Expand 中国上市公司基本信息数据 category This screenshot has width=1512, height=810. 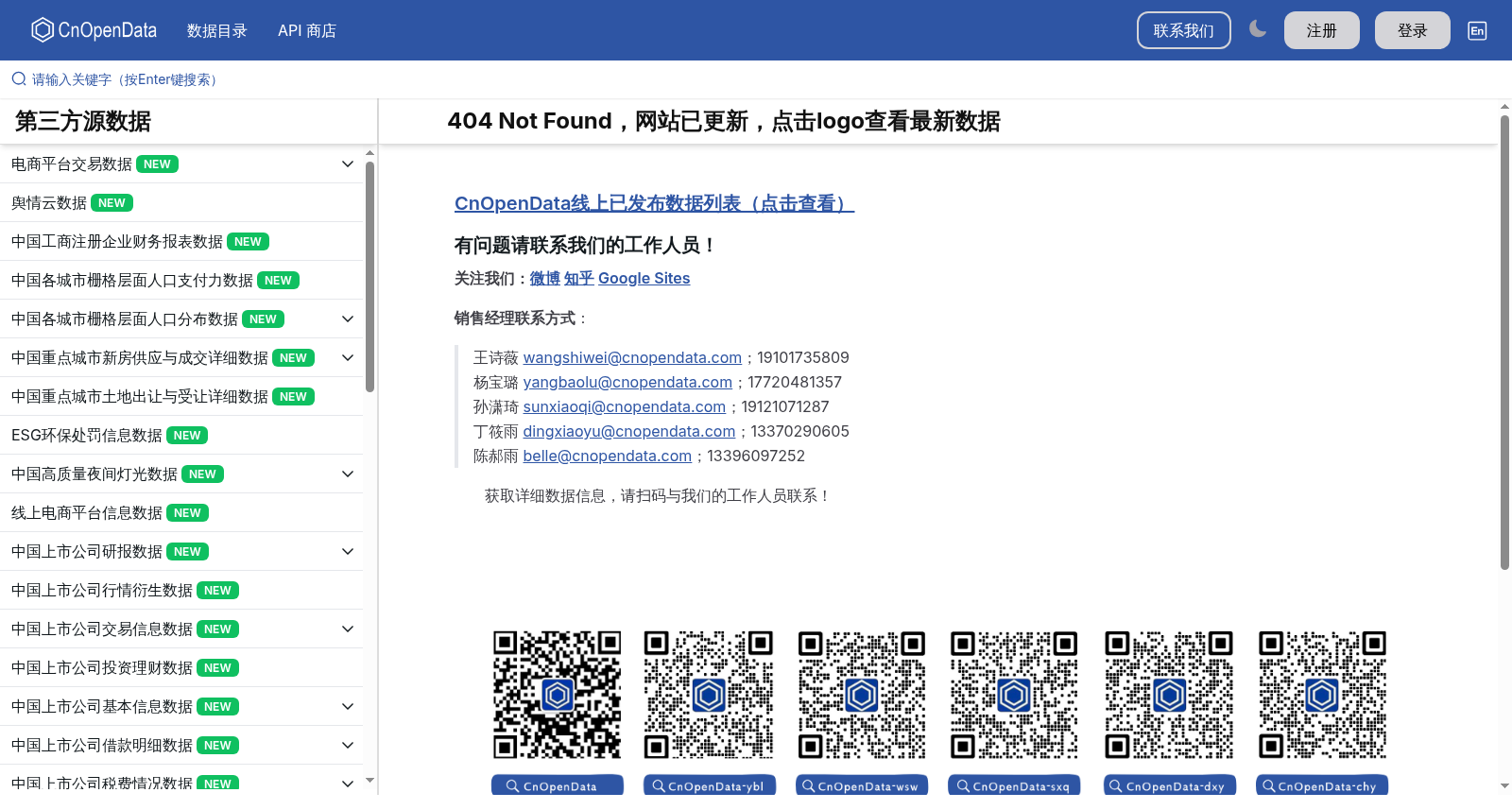(348, 707)
